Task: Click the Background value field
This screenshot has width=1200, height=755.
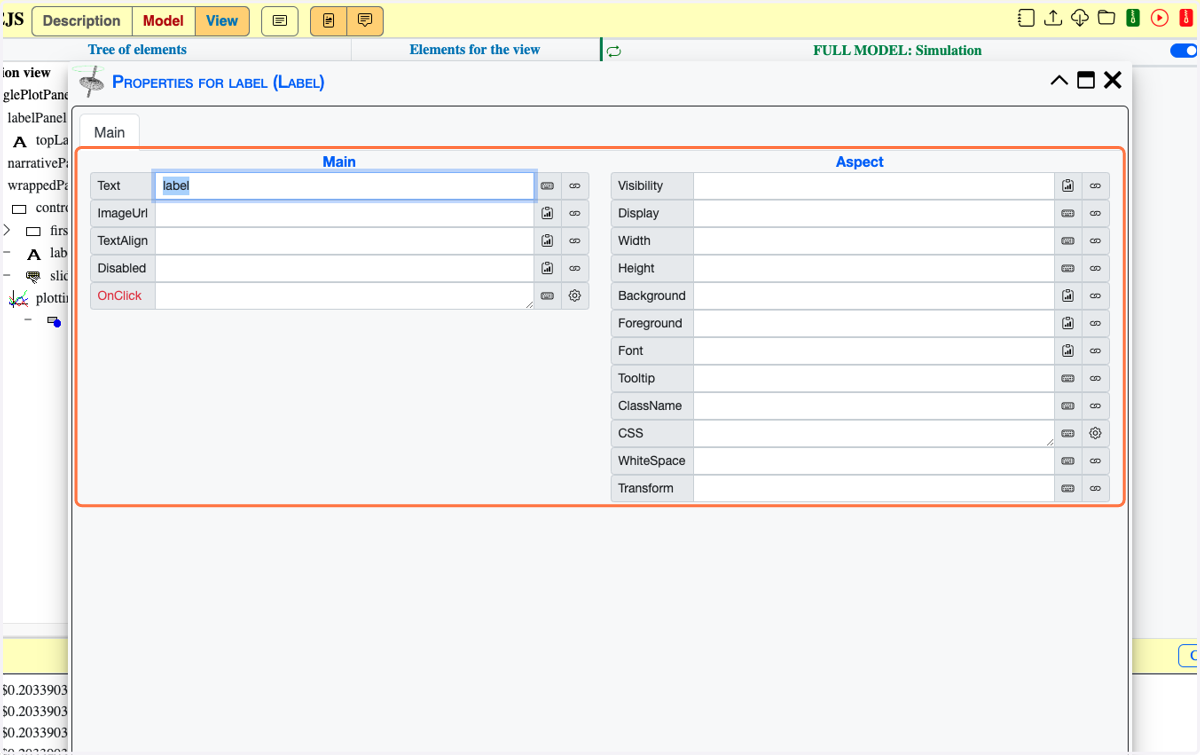Action: pyautogui.click(x=874, y=296)
